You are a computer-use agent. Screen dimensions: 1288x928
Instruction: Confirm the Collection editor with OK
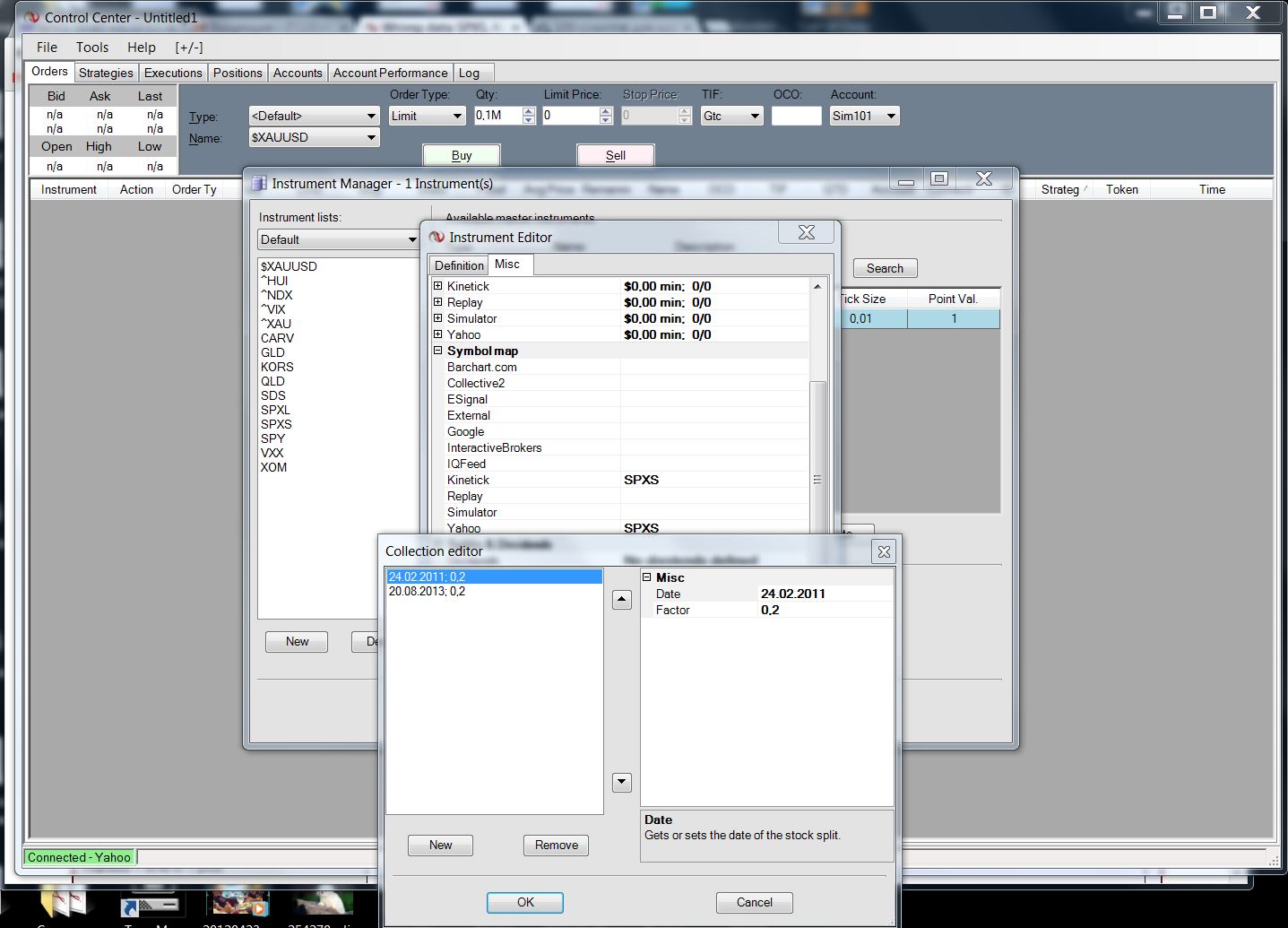click(525, 902)
